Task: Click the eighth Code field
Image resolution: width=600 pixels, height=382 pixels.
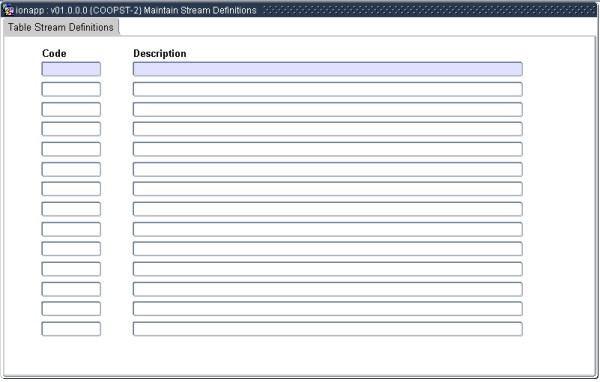Action: coord(71,209)
